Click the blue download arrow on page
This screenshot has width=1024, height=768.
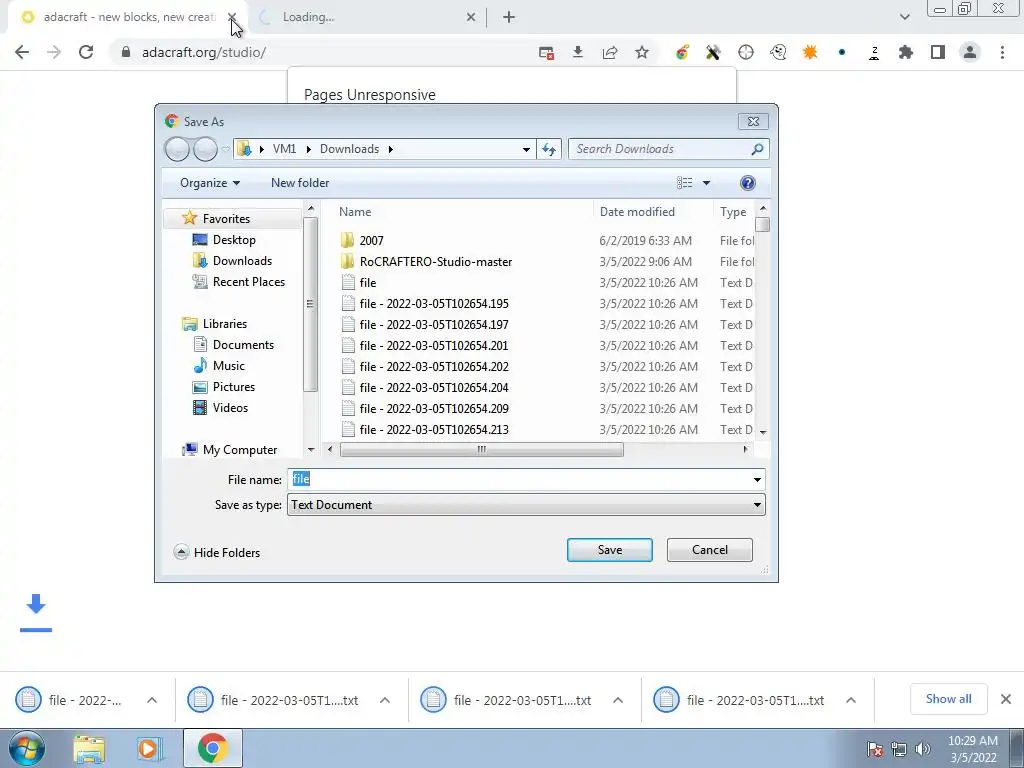tap(36, 613)
